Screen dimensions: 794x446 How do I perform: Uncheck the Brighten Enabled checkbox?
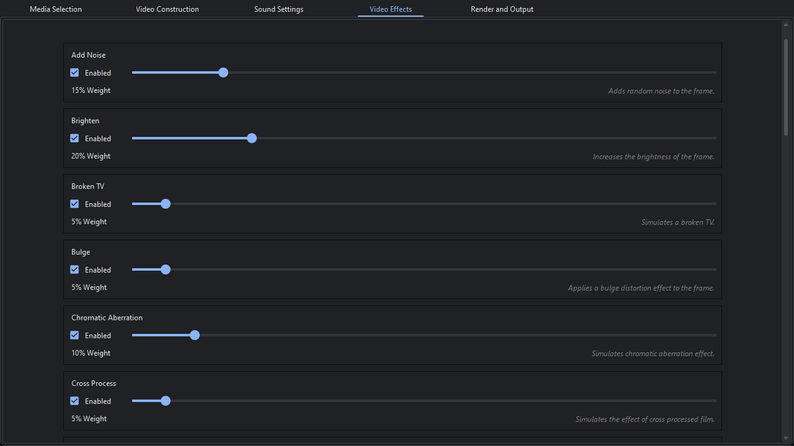75,139
